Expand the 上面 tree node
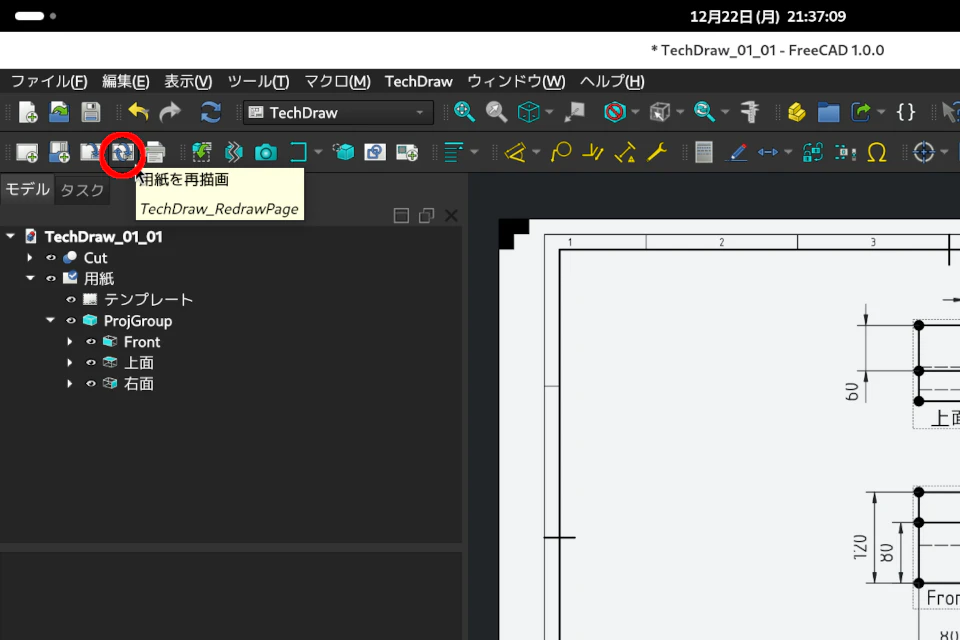The image size is (960, 640). point(70,363)
